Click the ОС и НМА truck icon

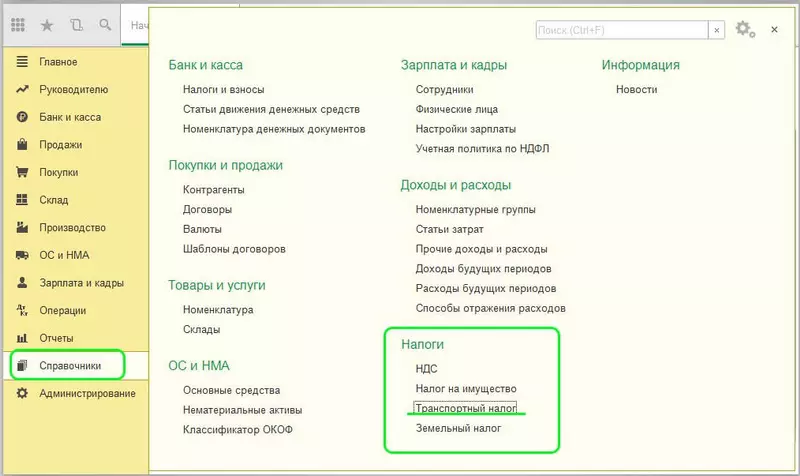(22, 255)
